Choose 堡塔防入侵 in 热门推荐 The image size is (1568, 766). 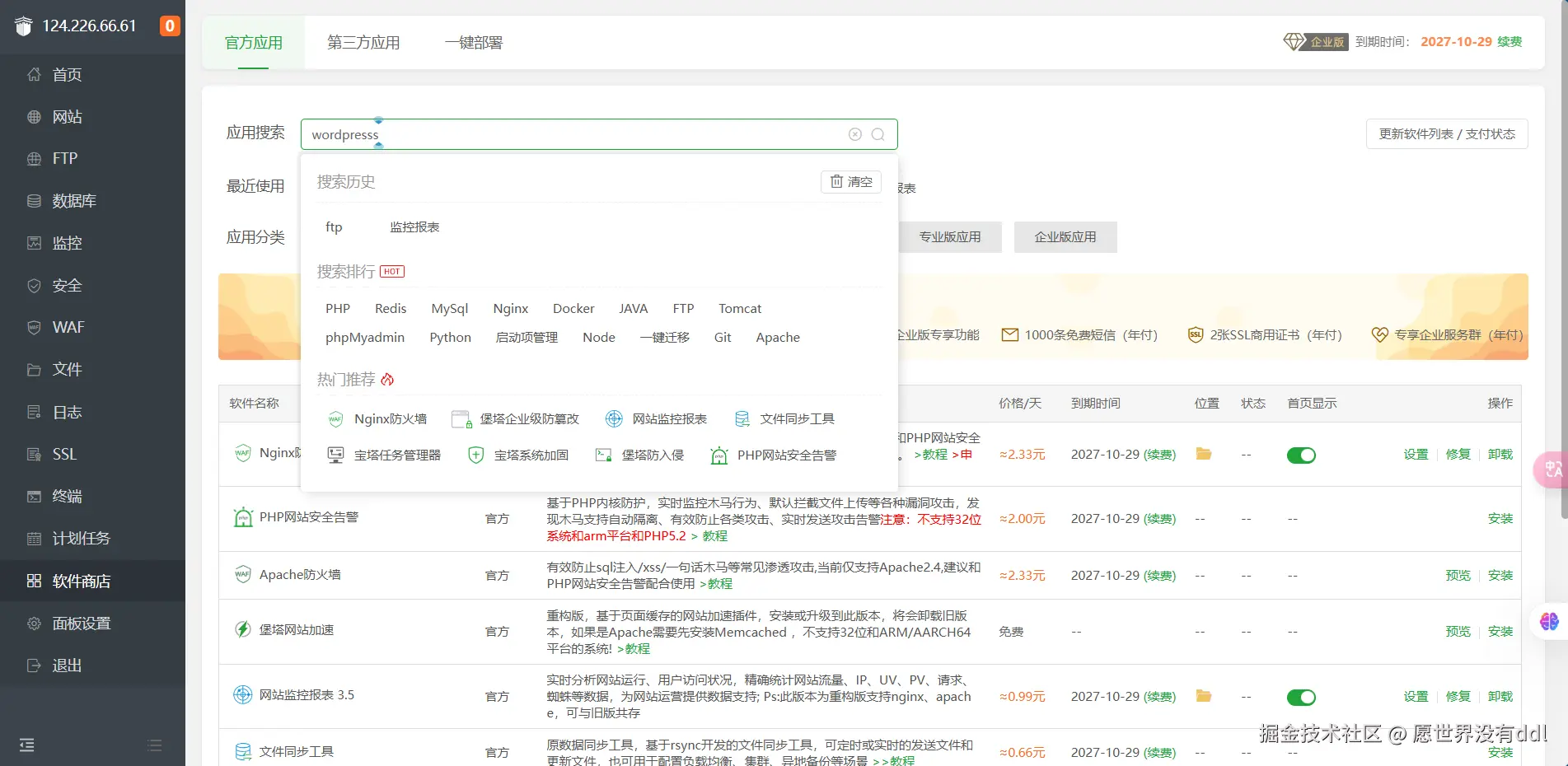(640, 455)
